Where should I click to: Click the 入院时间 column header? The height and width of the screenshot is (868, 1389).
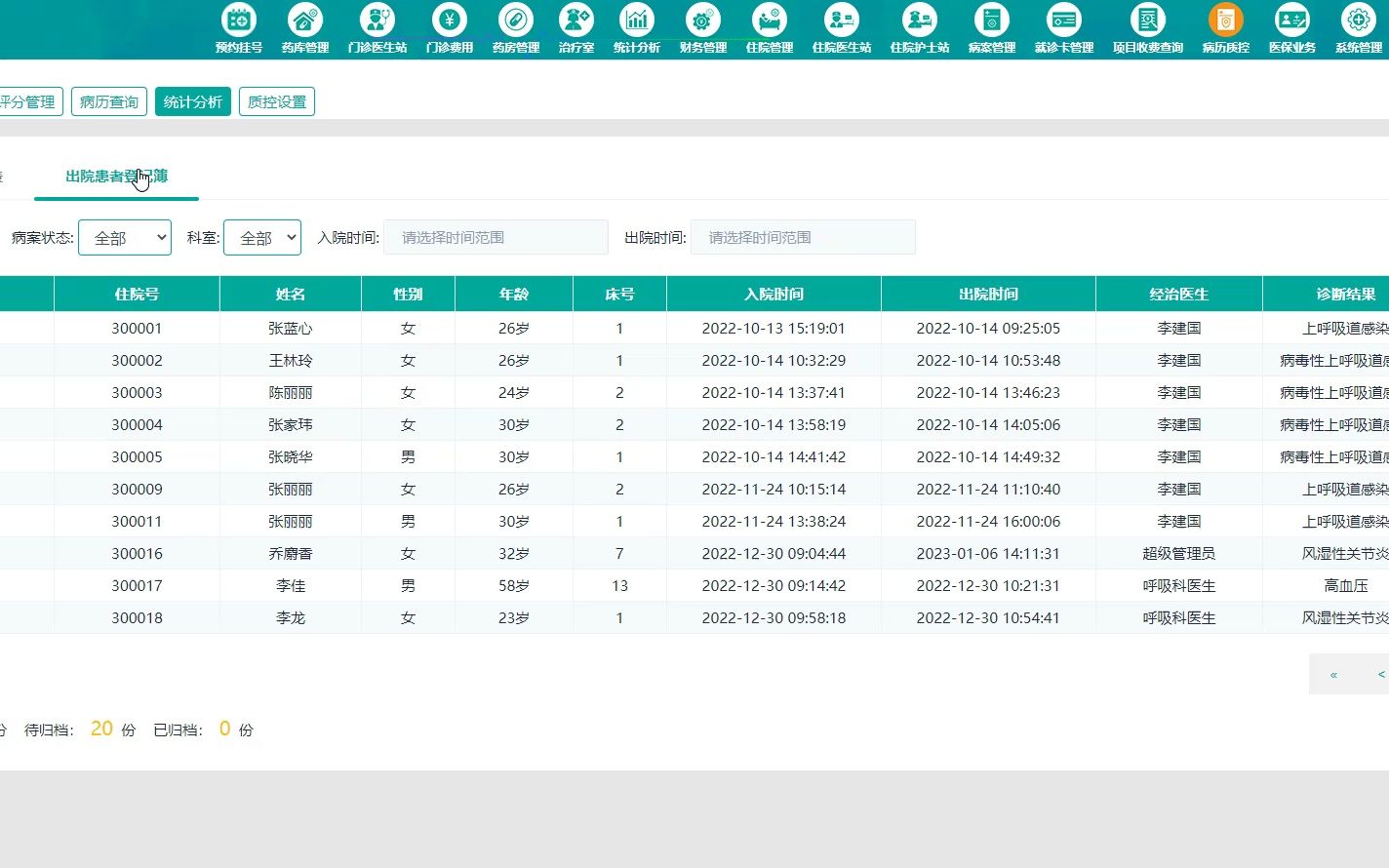click(x=774, y=294)
